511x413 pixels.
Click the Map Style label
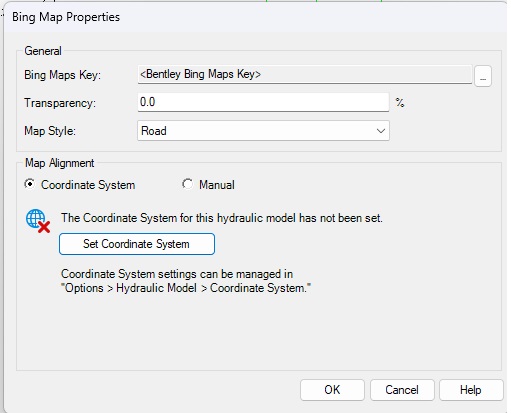tap(50, 131)
